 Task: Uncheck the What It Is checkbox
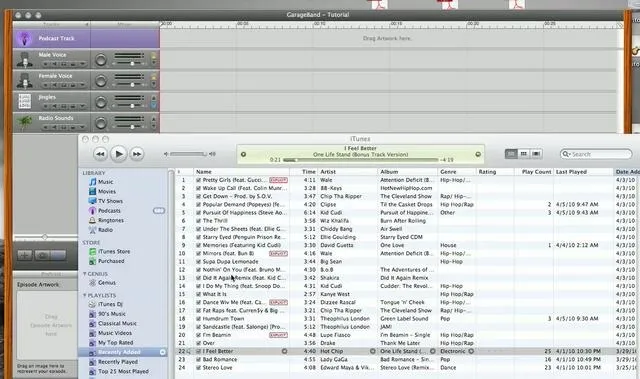click(198, 294)
